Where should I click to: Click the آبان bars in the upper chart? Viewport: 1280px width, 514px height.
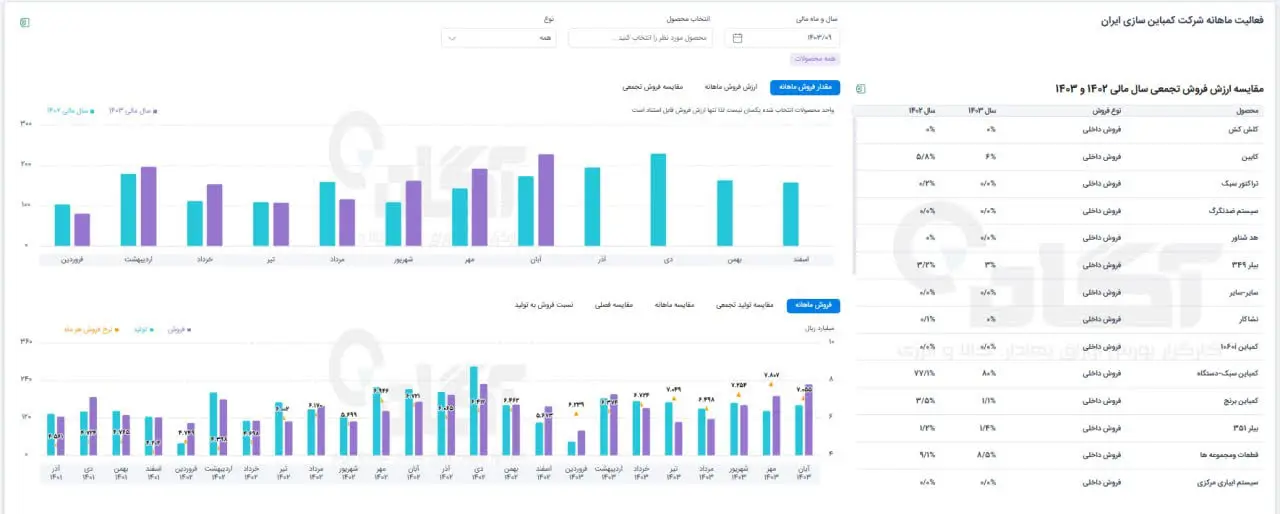coord(535,200)
